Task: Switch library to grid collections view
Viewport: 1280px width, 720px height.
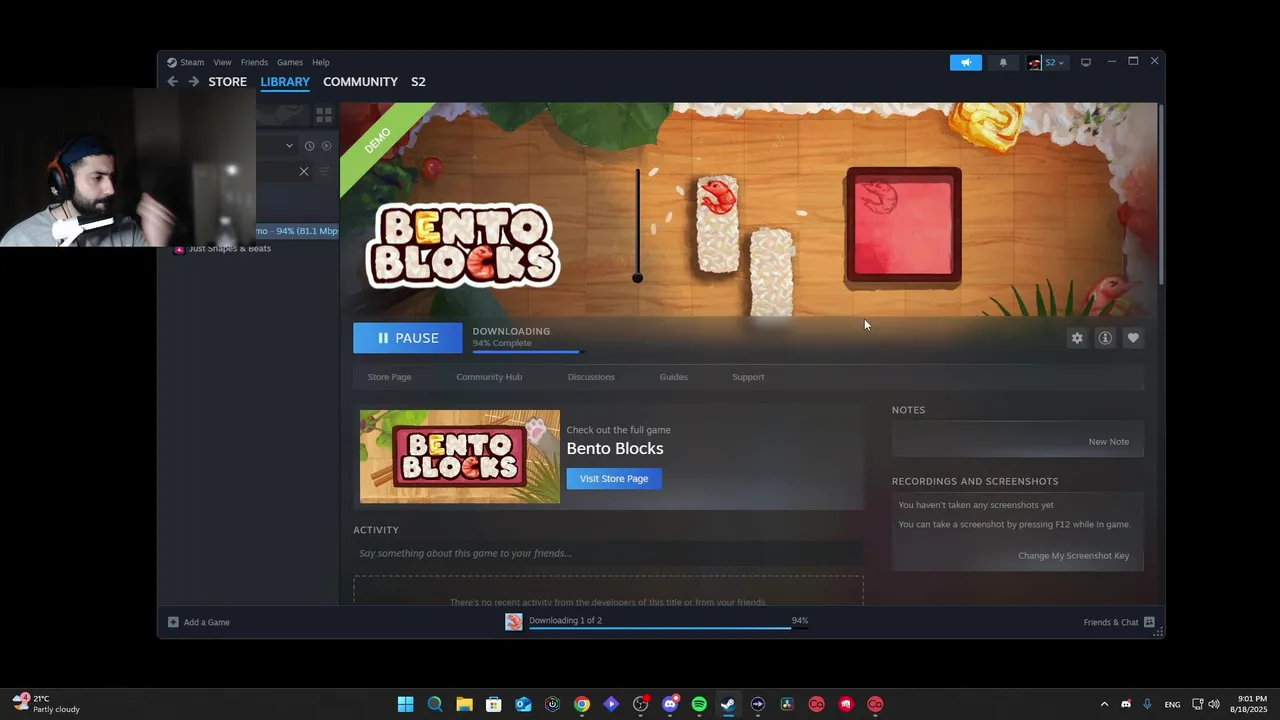Action: coord(324,116)
